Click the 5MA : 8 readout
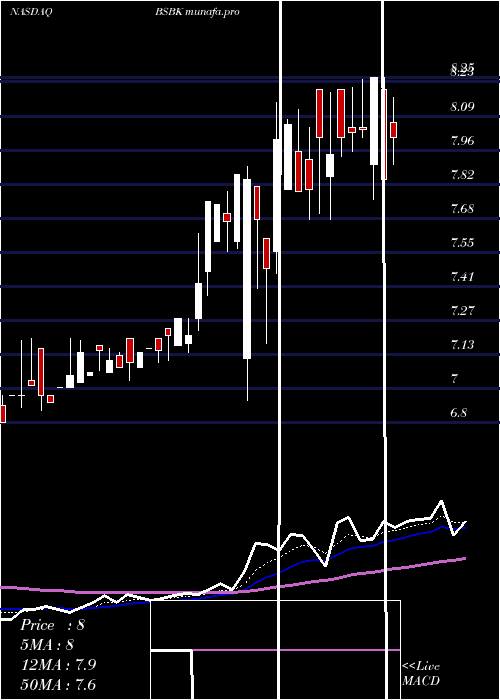 [x=47, y=645]
